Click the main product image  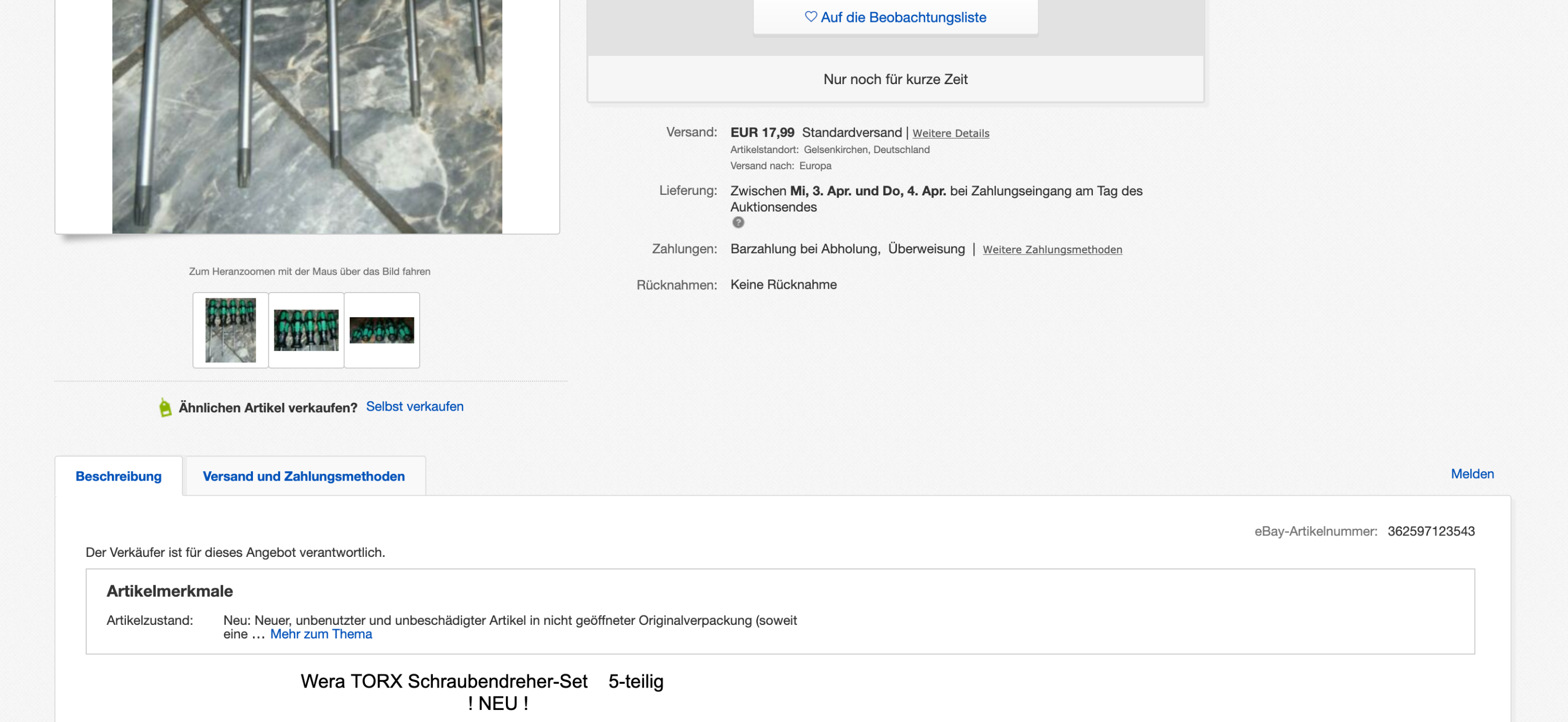pyautogui.click(x=307, y=115)
